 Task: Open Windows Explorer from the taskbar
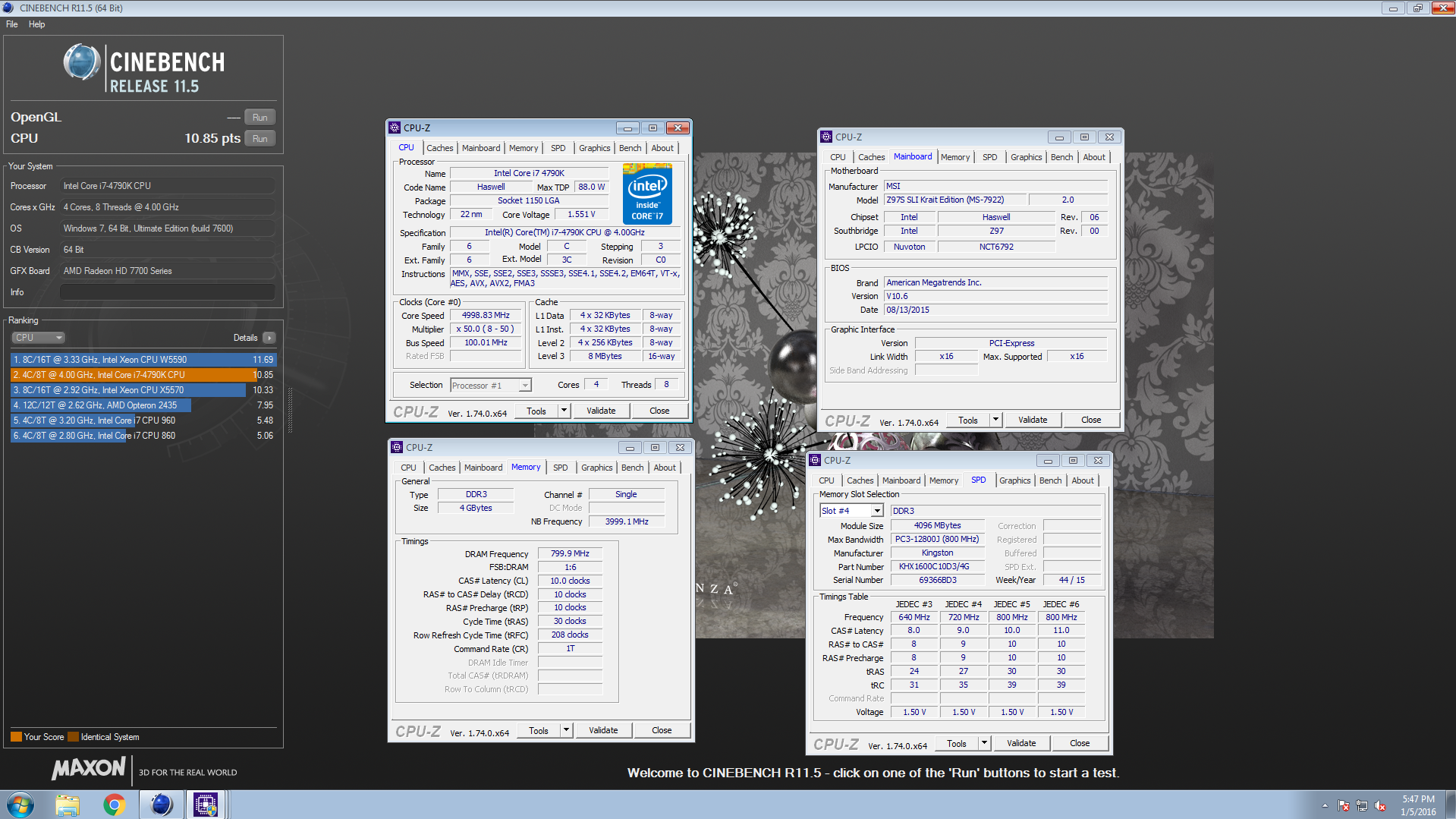pos(68,805)
